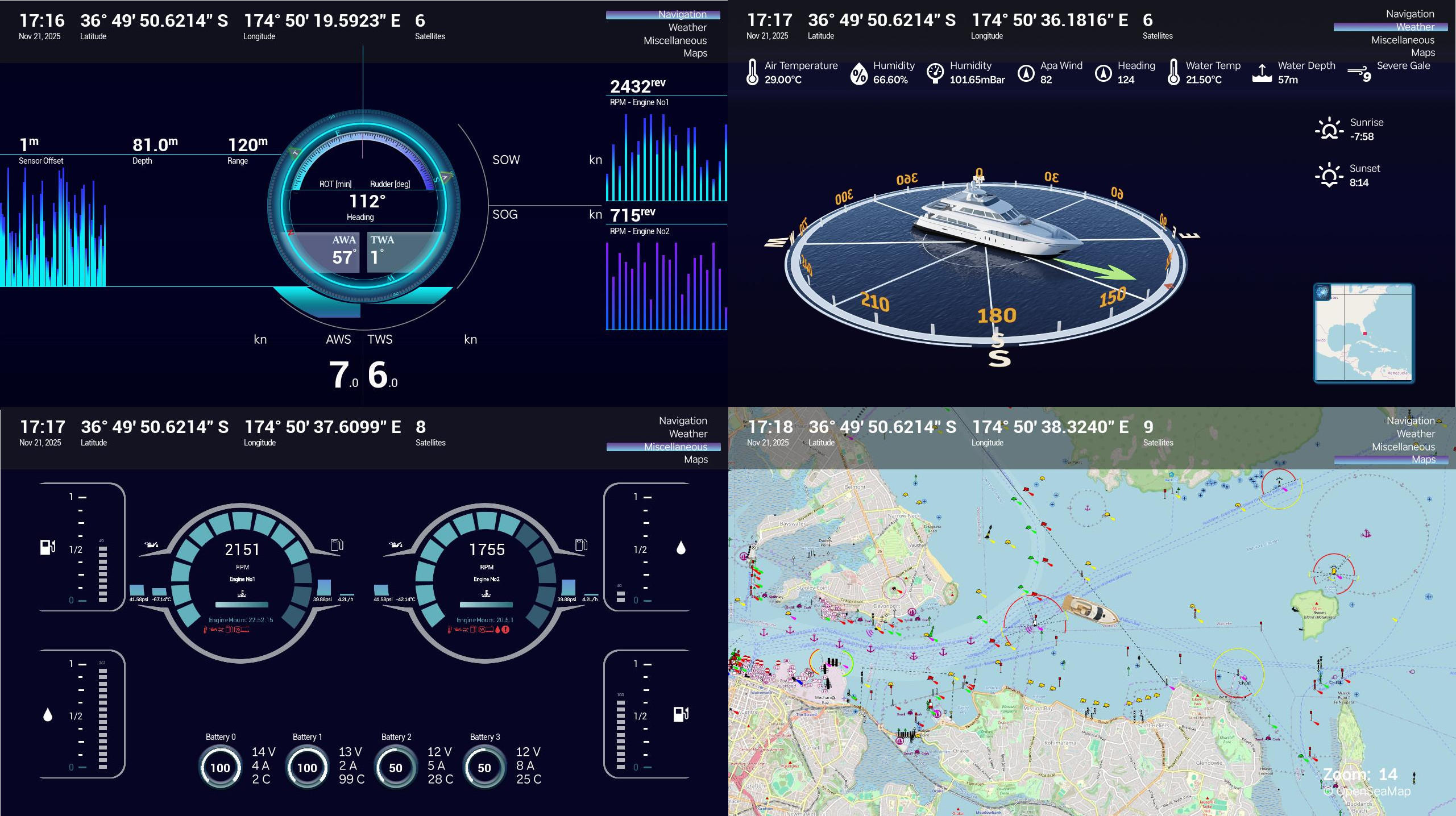This screenshot has height=816, width=1456.
Task: Select the Apa Wind compass icon
Action: click(1027, 74)
